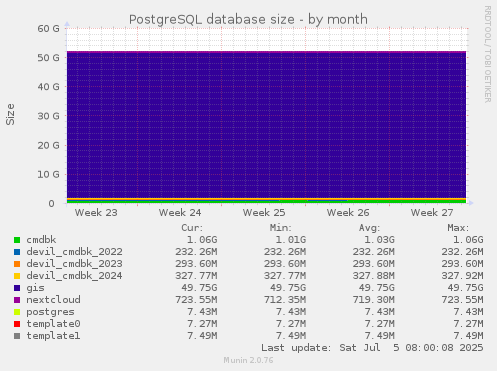Click the blue devil_cmdbk_2022 legend swatch

click(17, 252)
